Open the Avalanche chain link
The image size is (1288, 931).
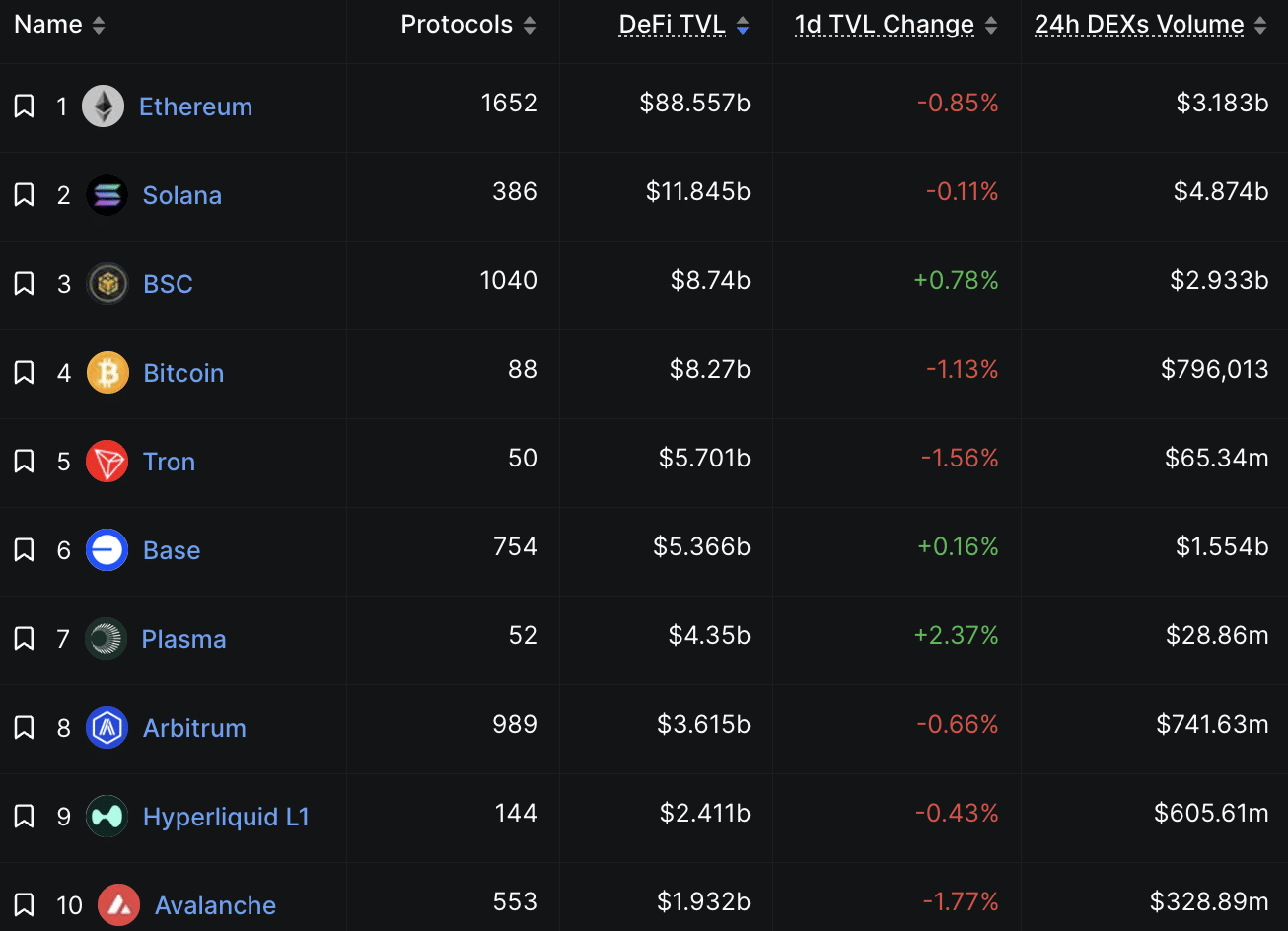pos(215,905)
